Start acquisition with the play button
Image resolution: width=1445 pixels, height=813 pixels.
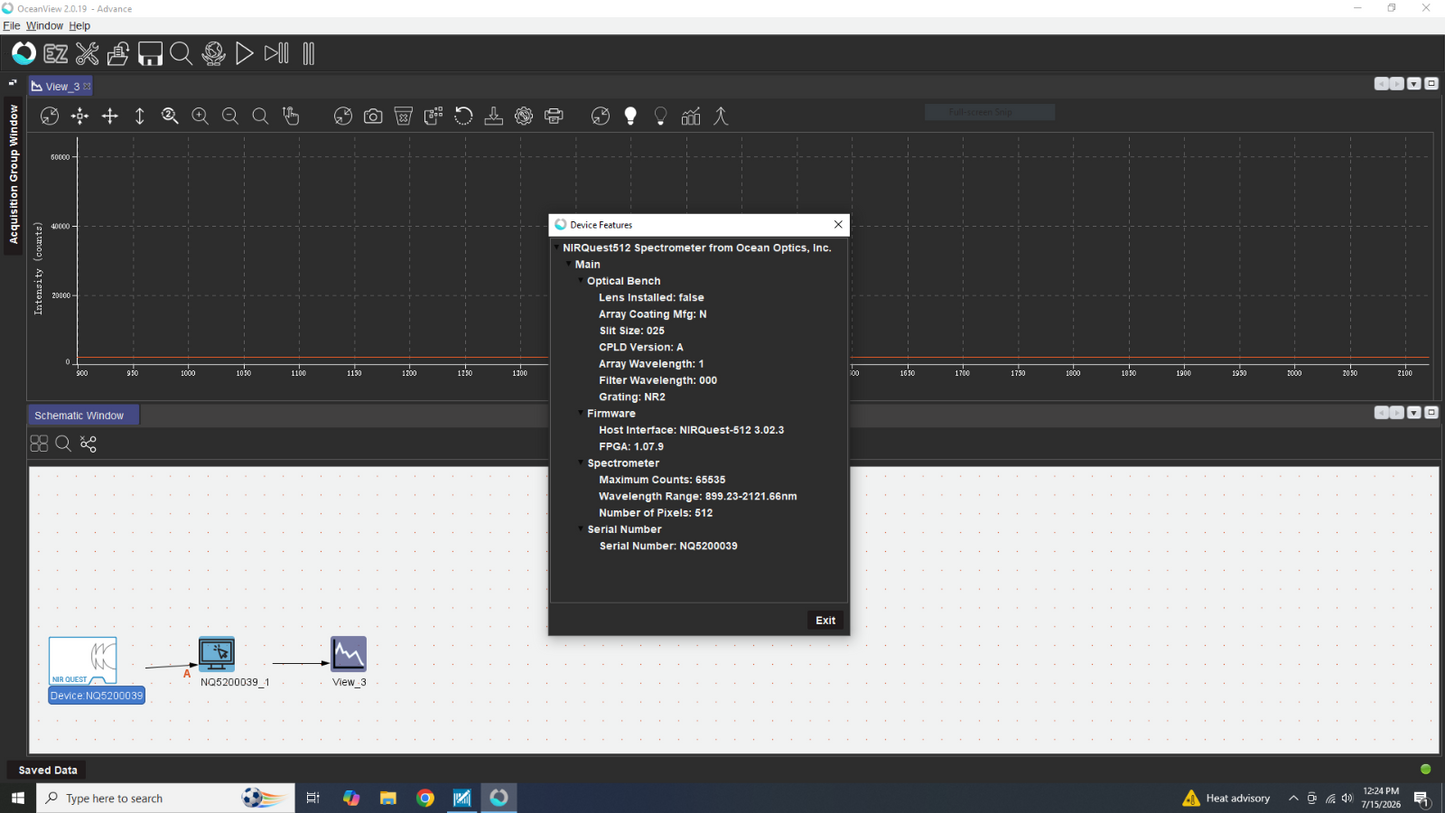244,54
